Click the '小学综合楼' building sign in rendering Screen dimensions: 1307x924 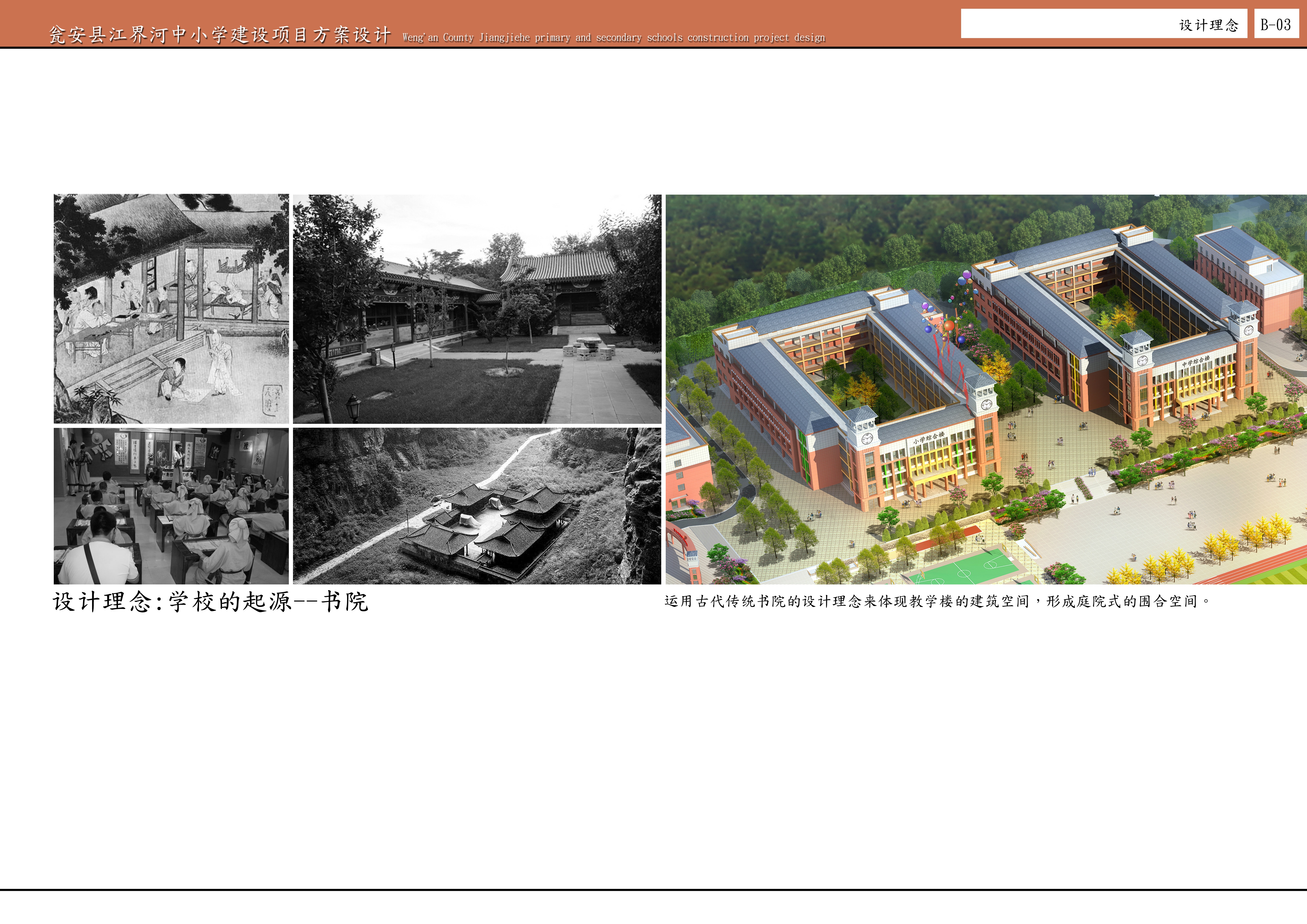[929, 438]
